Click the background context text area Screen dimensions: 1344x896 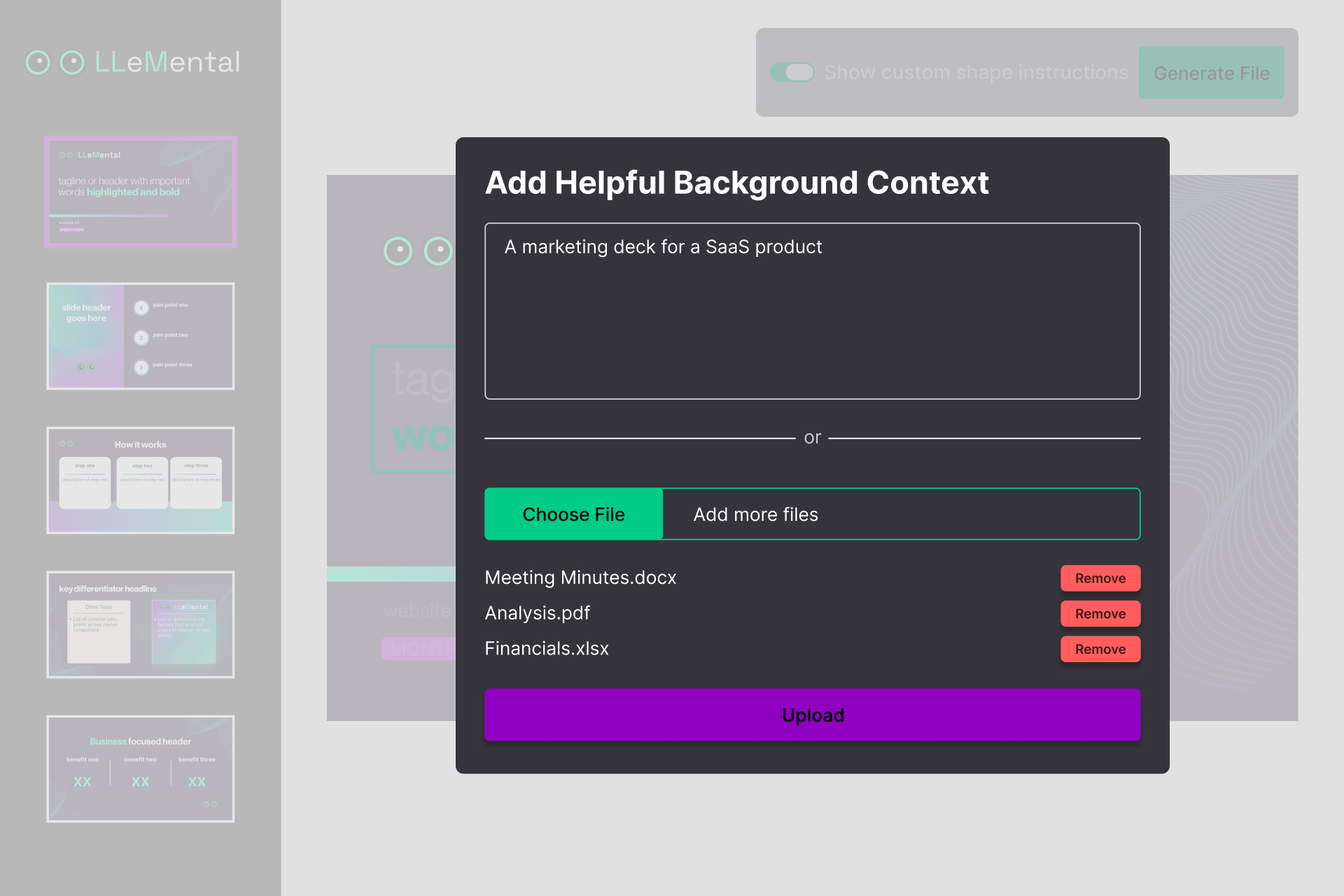click(812, 311)
